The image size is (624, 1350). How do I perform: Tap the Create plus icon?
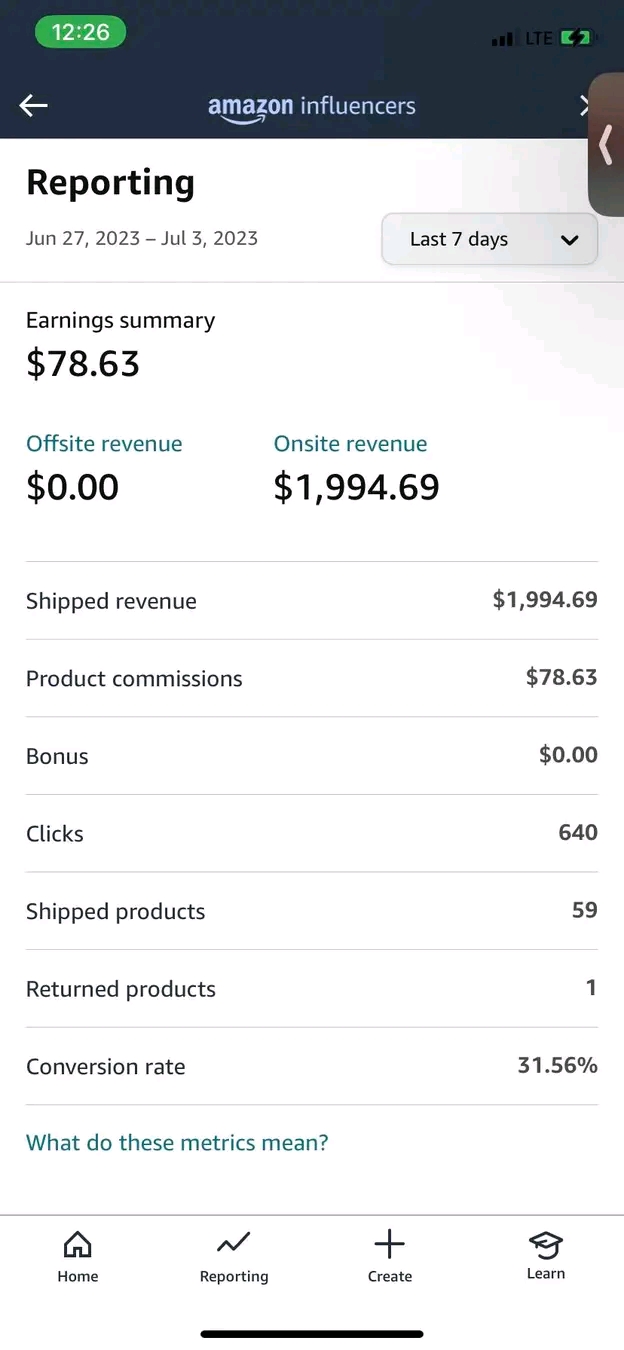click(389, 1245)
